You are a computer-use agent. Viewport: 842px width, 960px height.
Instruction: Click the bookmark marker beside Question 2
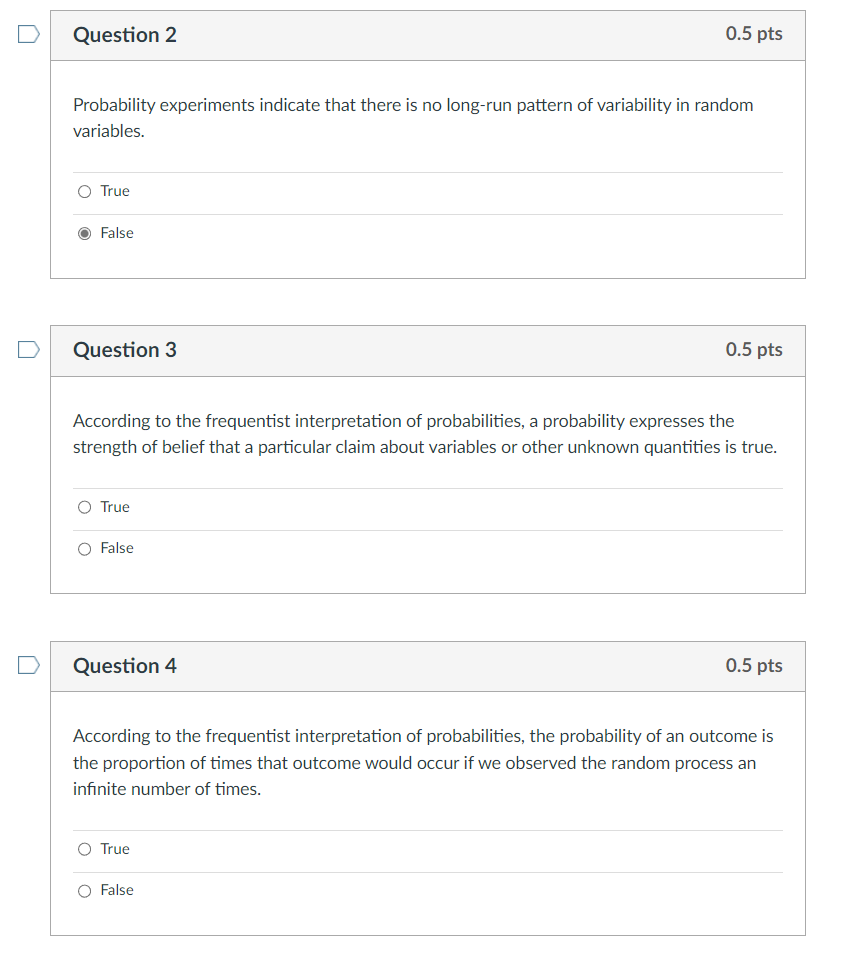27,33
